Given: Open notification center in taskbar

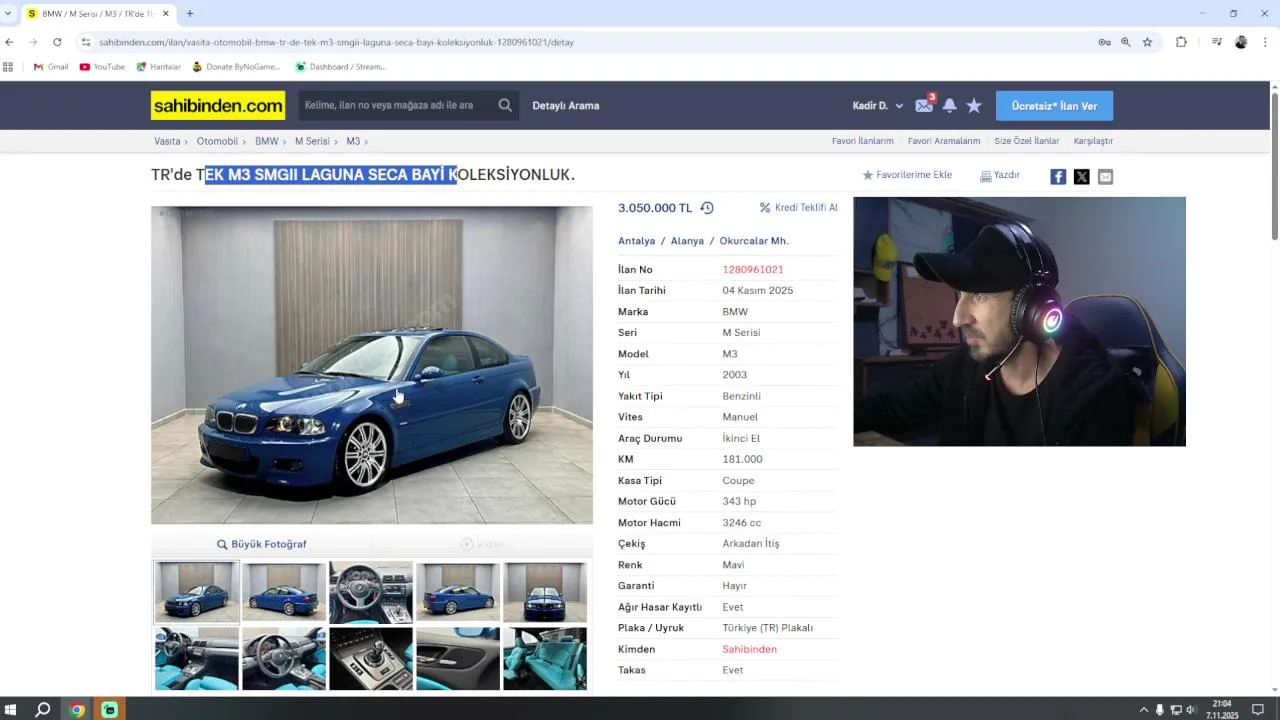Looking at the screenshot, I should (x=1258, y=710).
